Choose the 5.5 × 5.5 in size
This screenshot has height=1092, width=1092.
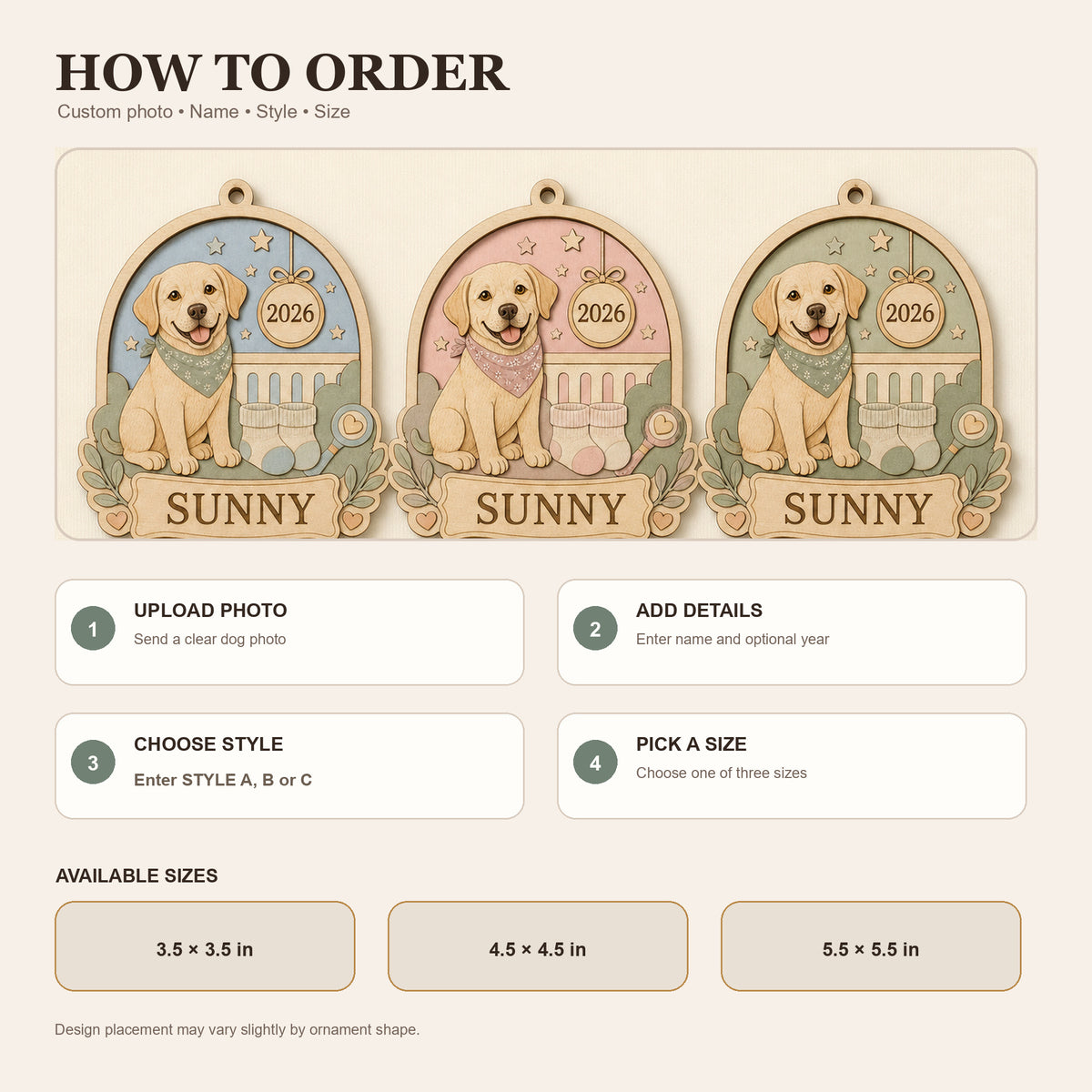pos(871,946)
